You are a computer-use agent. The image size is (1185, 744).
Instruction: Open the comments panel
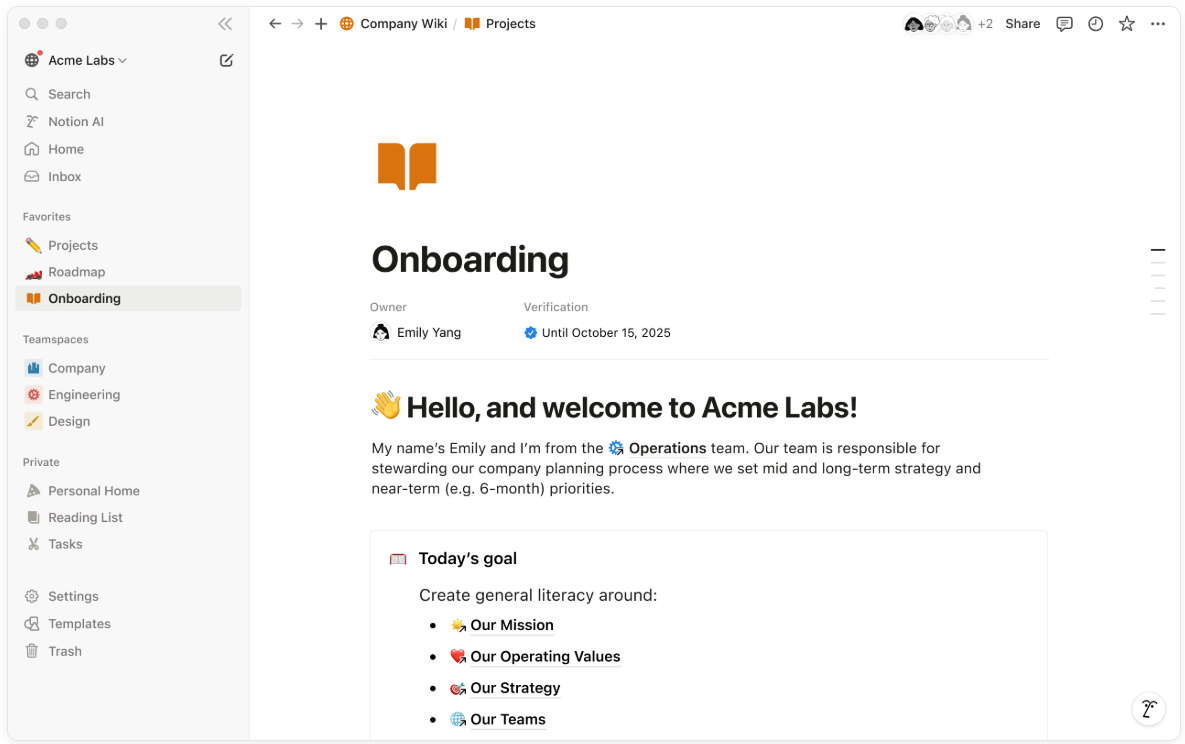(1064, 23)
